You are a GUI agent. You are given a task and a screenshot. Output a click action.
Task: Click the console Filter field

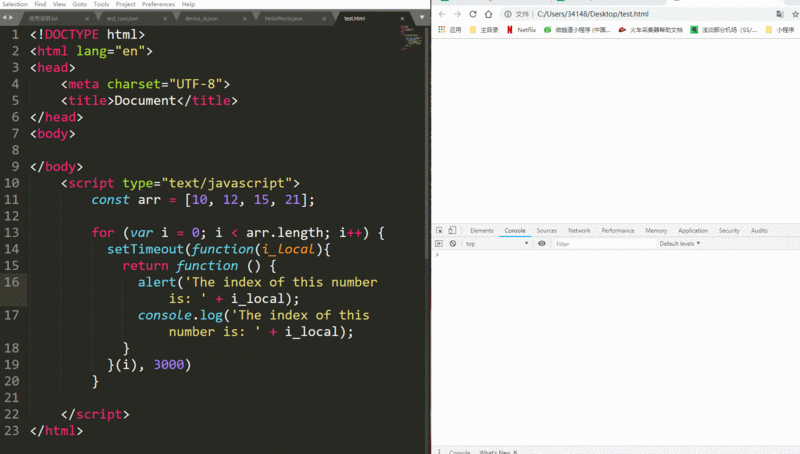point(604,244)
